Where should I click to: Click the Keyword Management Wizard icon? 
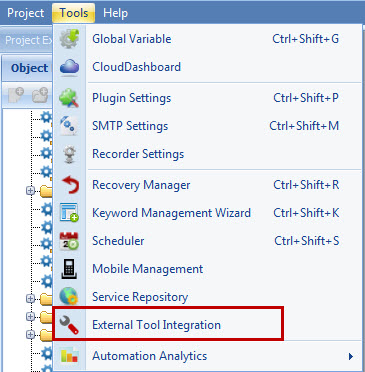[x=69, y=213]
